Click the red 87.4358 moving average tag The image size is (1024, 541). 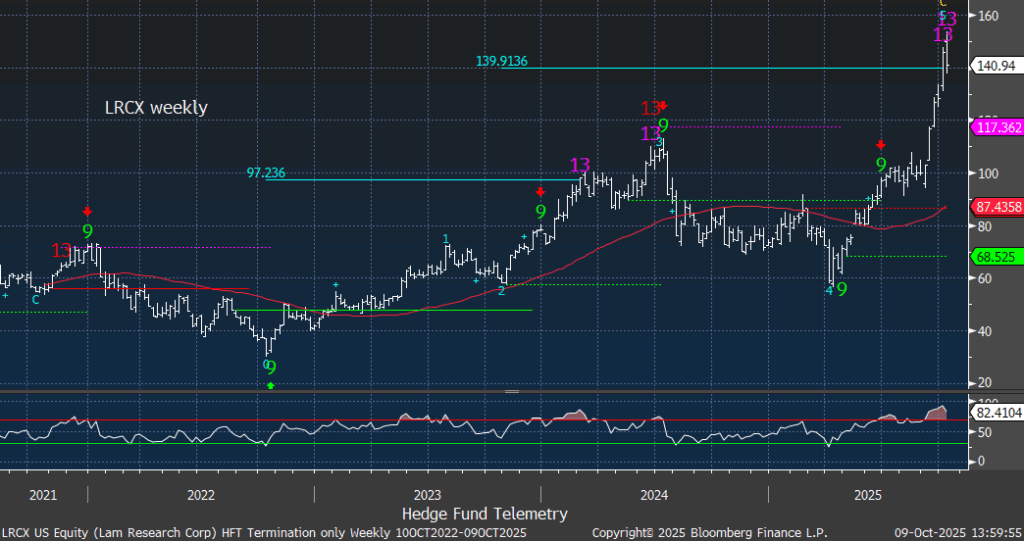click(x=996, y=206)
